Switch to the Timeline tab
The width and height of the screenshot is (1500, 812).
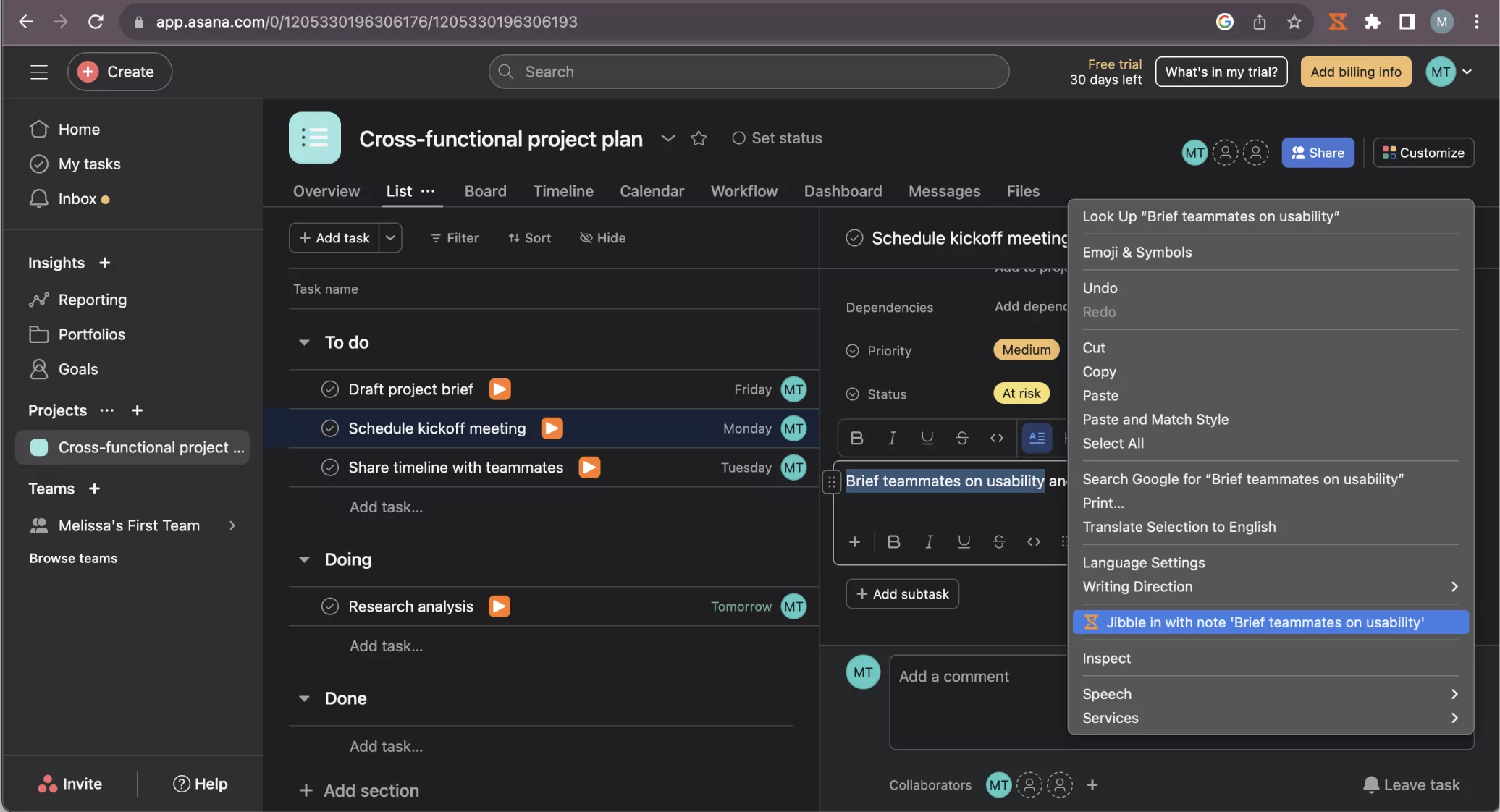point(563,191)
